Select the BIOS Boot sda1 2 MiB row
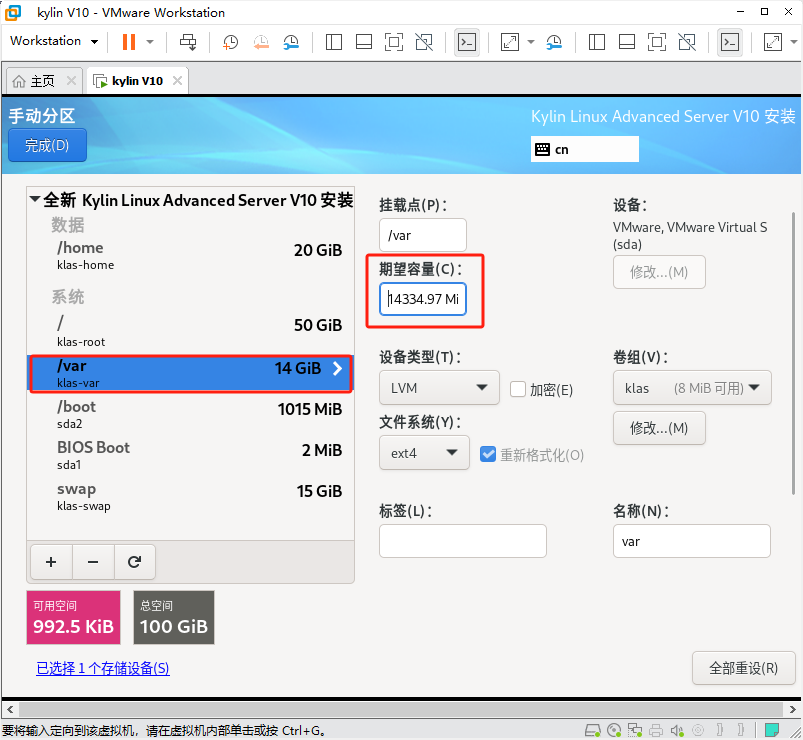Screen dimensions: 803x740 pos(191,455)
